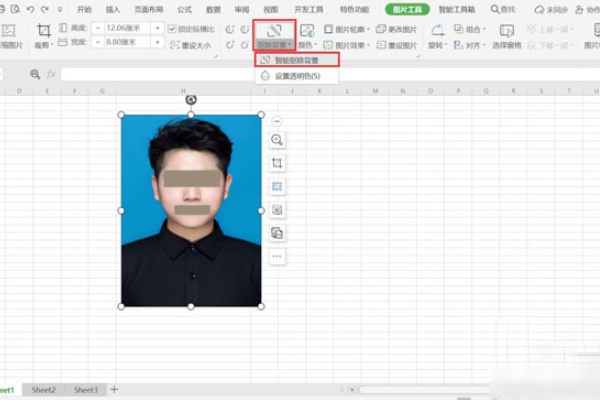Increase picture 高度 with plus button
The width and height of the screenshot is (600, 400).
157,28
